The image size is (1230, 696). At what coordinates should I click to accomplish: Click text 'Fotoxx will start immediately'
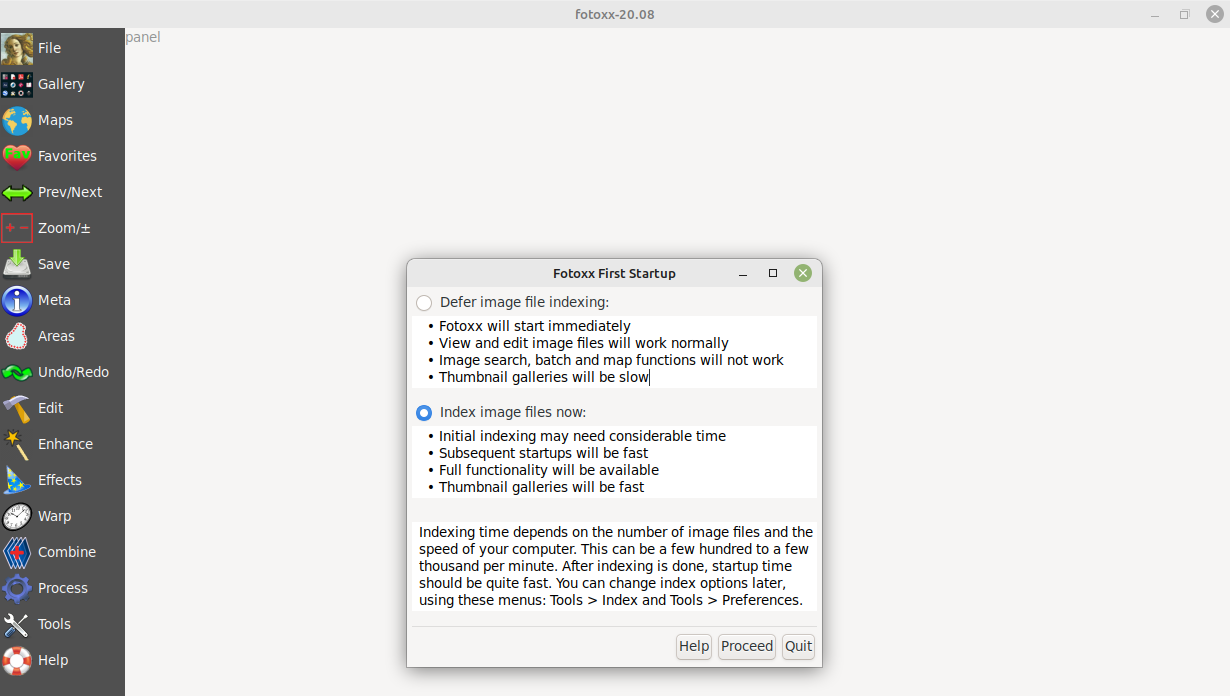point(535,326)
